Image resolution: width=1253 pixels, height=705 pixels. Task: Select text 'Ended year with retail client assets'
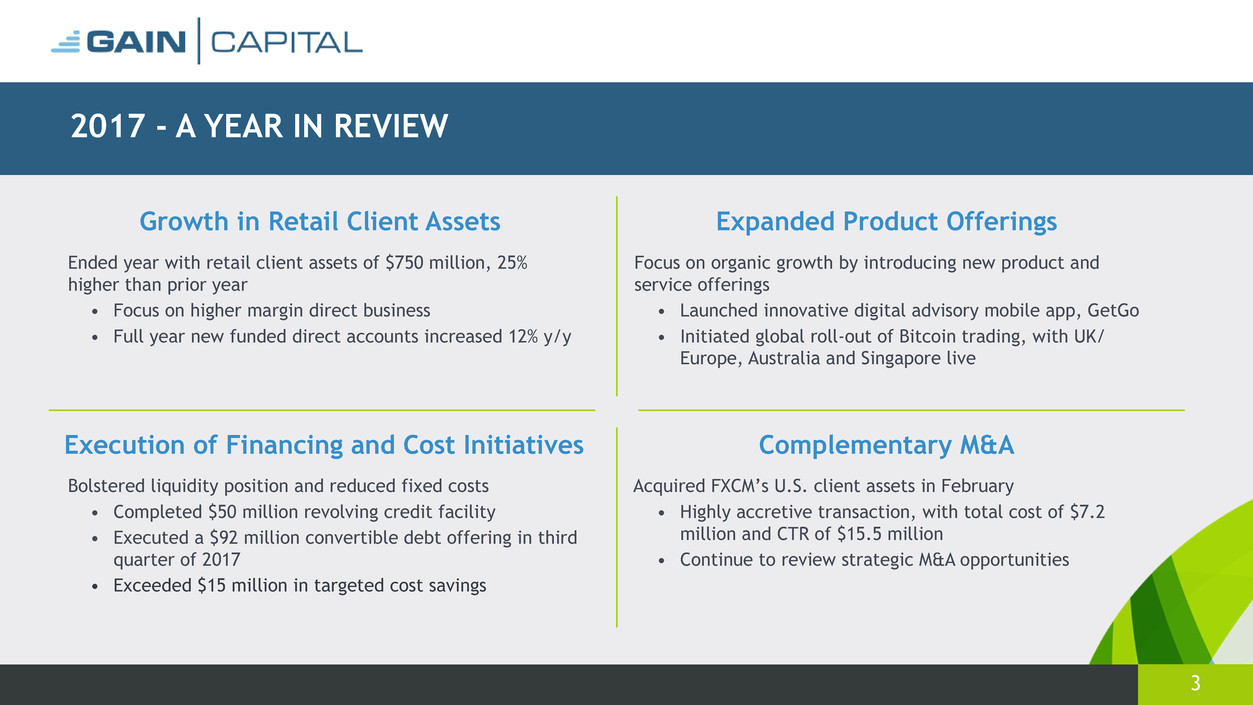[298, 273]
